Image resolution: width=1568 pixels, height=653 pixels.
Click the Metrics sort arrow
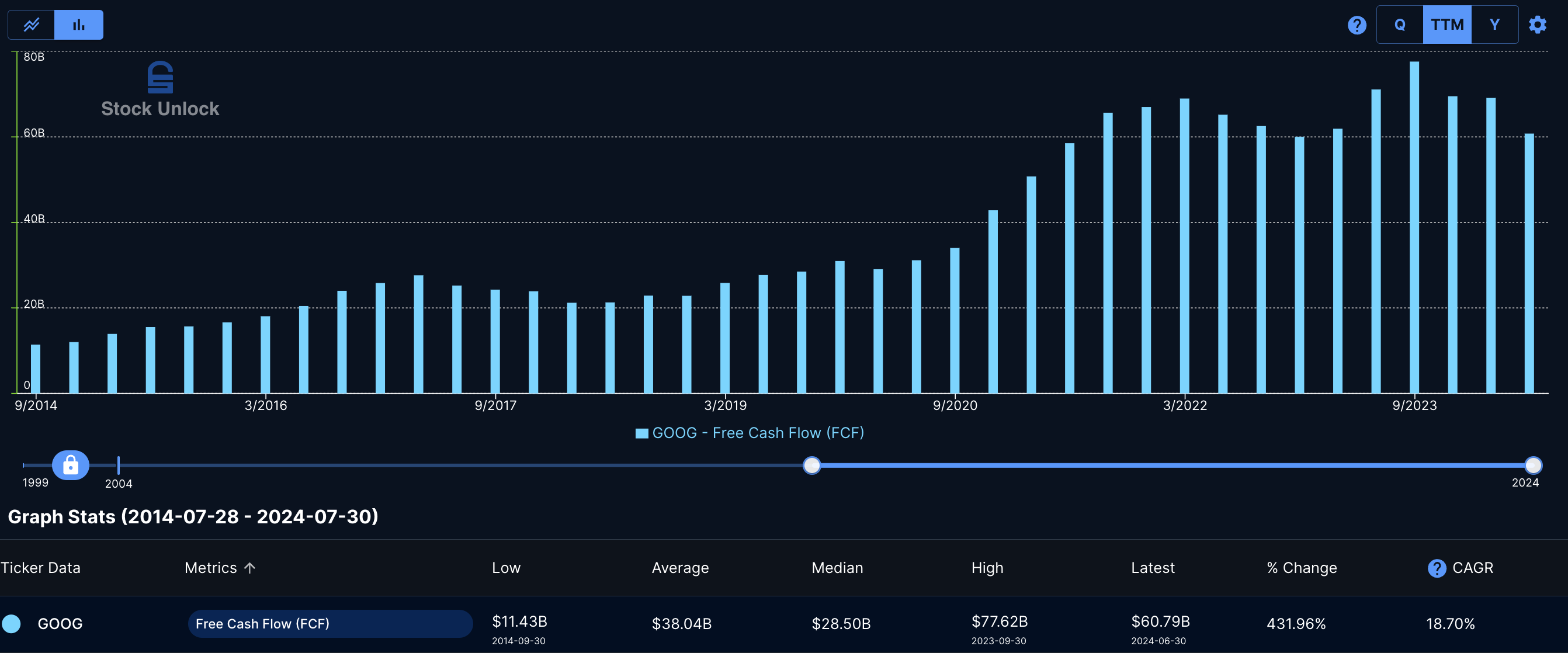[249, 568]
